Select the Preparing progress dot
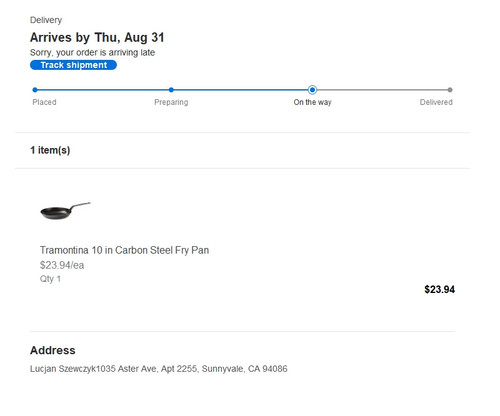The image size is (500, 416). 171,90
